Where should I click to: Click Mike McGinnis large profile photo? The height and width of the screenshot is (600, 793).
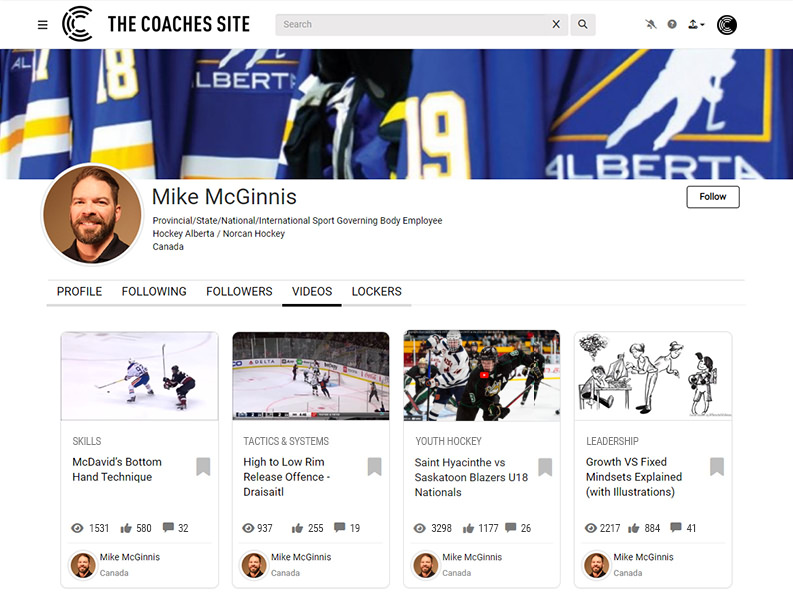pos(93,214)
